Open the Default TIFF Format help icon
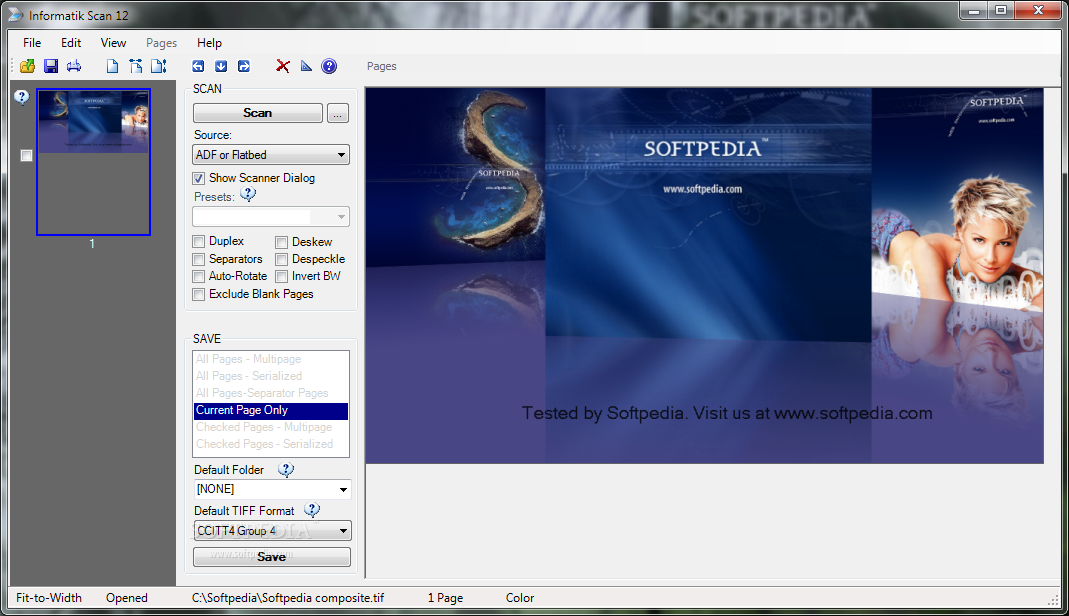 pos(312,510)
